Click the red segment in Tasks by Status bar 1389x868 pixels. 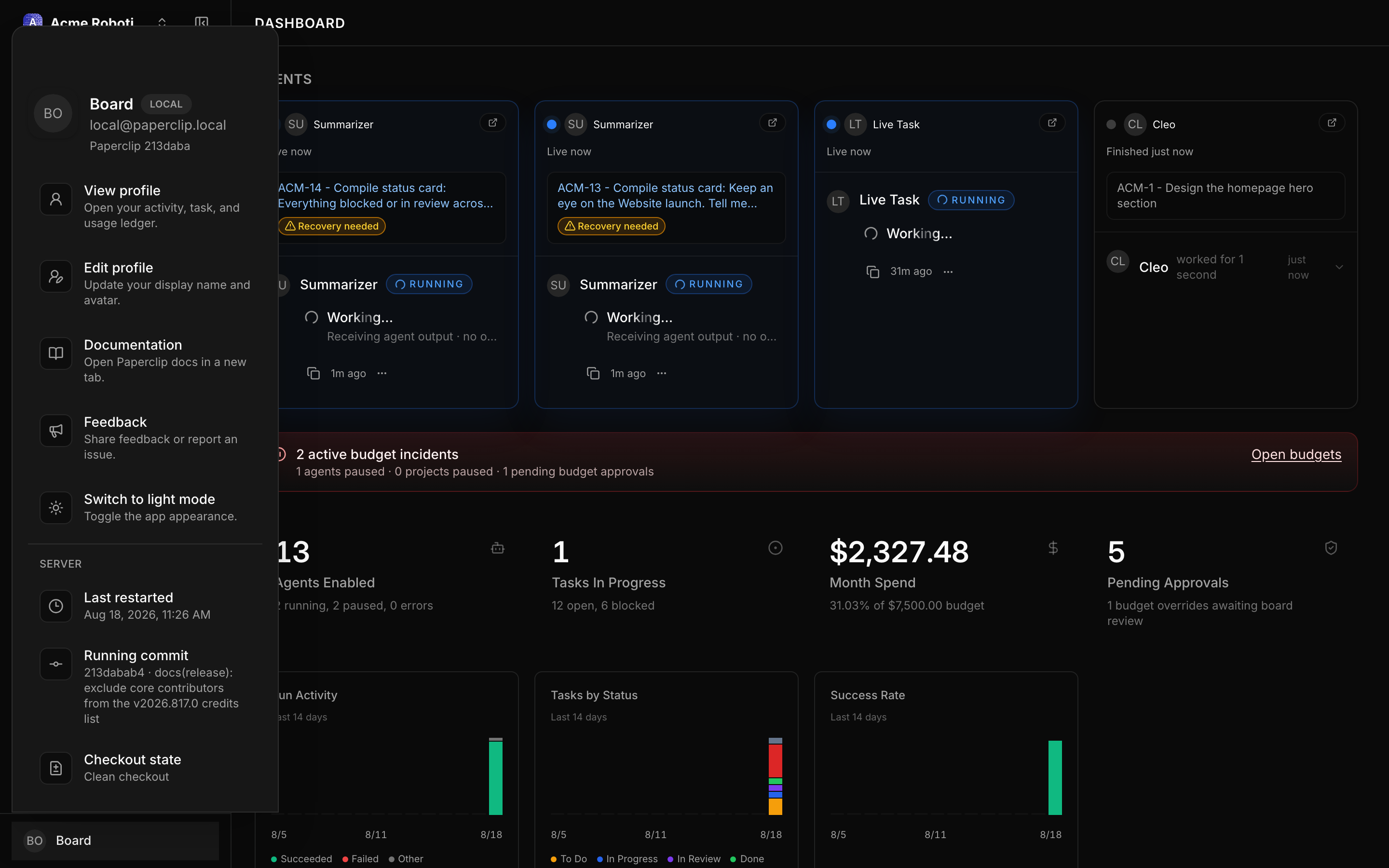(775, 760)
